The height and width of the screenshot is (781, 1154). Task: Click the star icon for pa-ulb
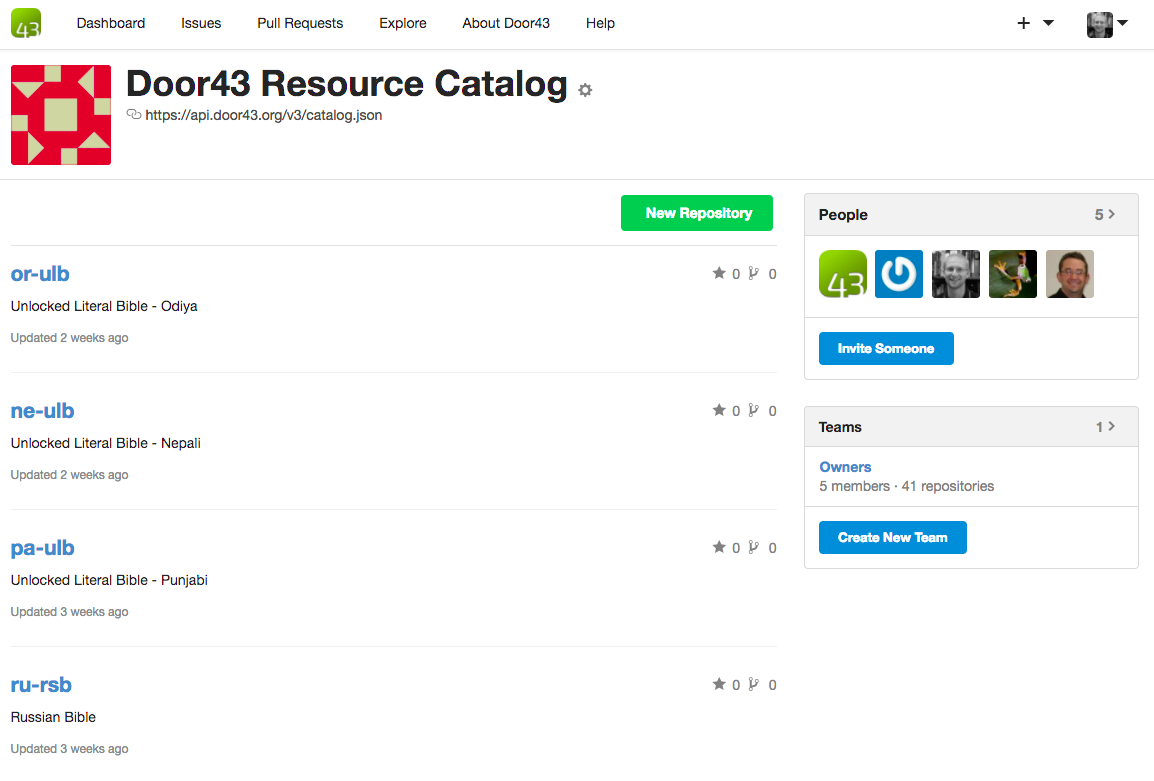click(x=719, y=547)
